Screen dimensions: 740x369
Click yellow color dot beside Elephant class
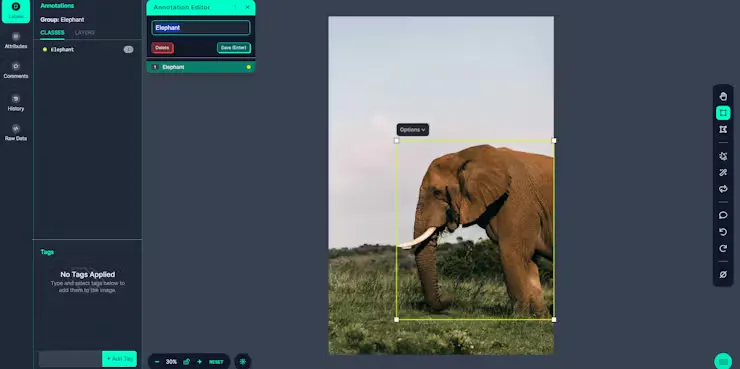[45, 50]
